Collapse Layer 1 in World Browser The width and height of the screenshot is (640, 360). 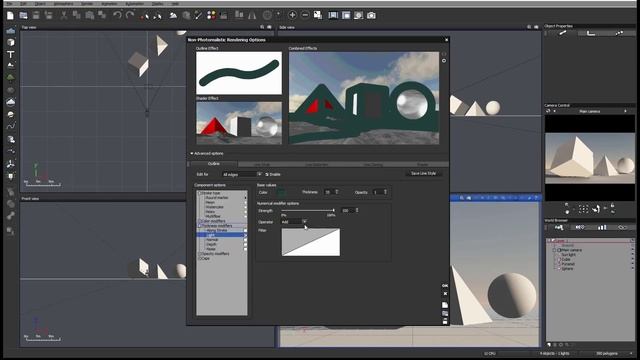click(549, 241)
